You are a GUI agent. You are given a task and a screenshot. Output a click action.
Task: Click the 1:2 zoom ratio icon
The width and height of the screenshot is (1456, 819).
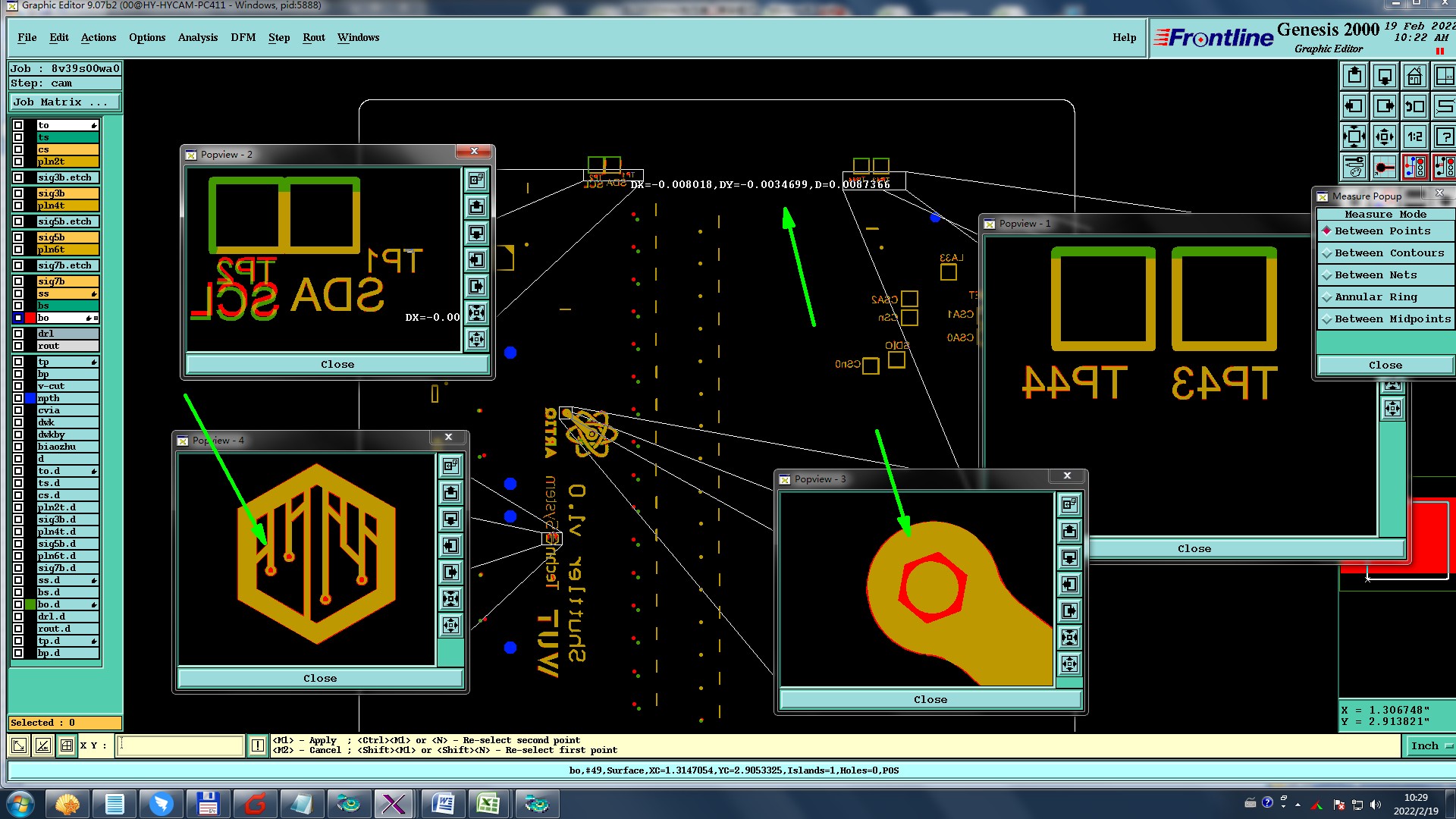(x=1414, y=137)
